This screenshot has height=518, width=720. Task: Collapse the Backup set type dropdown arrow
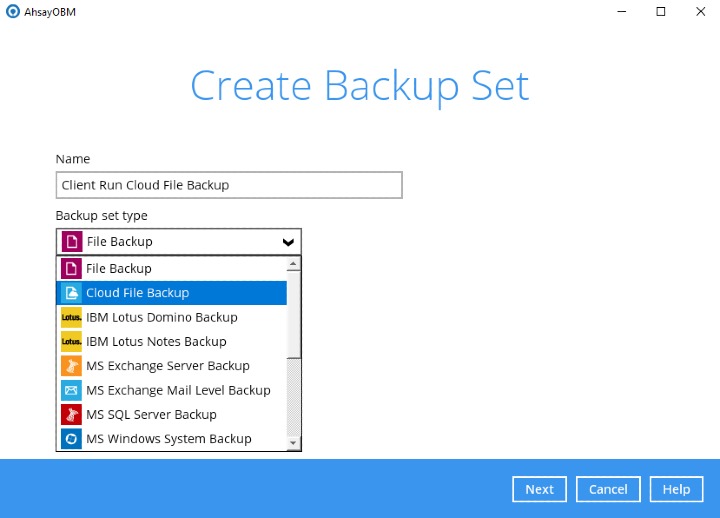coord(288,242)
